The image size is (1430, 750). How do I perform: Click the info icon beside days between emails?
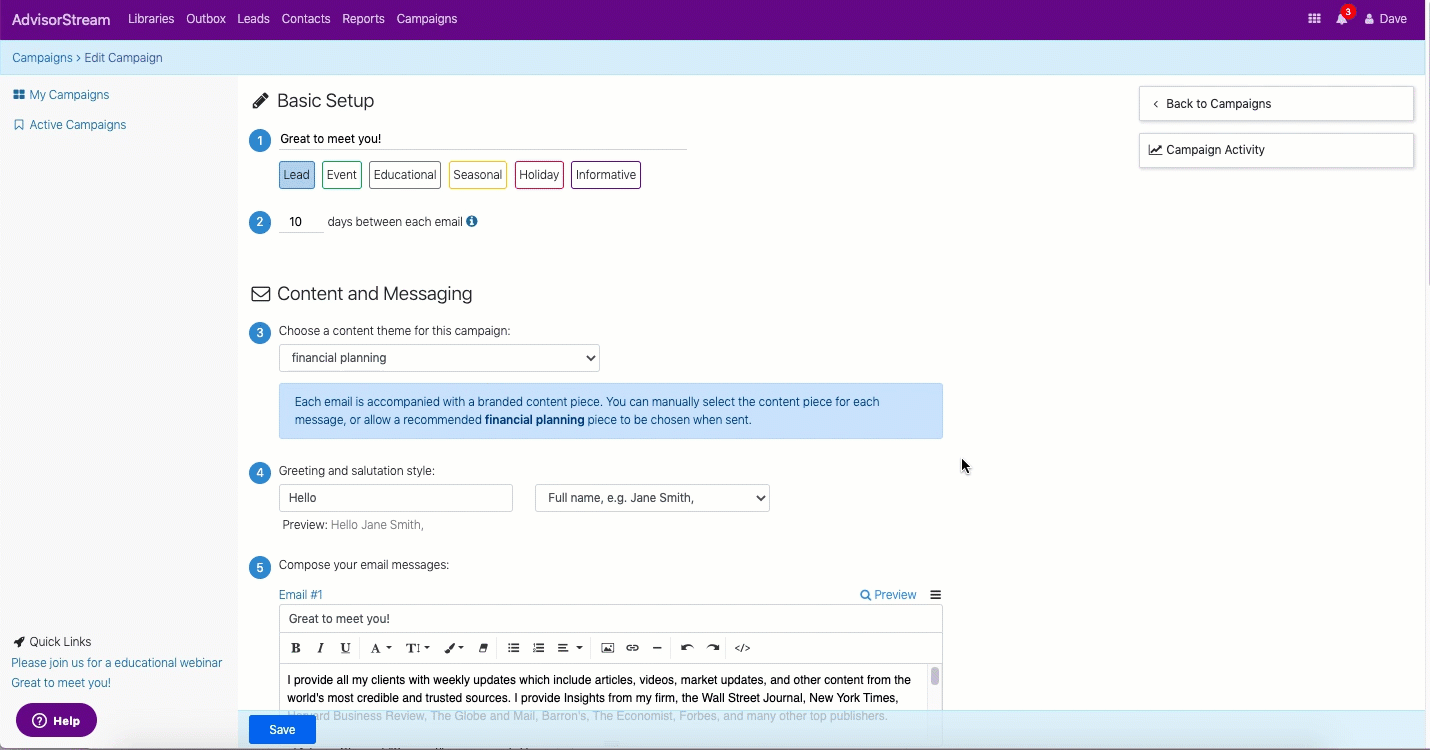(x=472, y=221)
